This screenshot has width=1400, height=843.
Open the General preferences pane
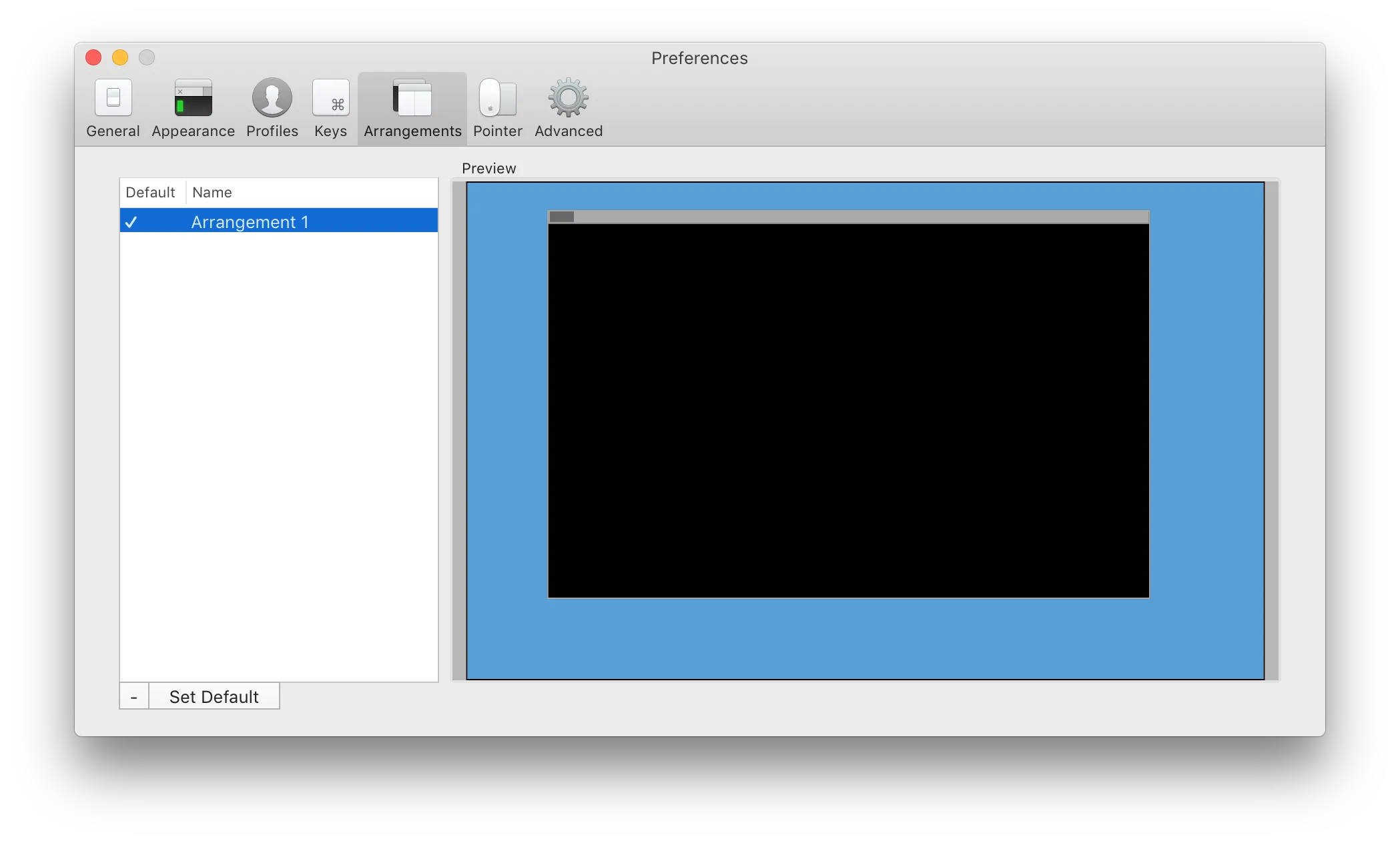coord(113,108)
